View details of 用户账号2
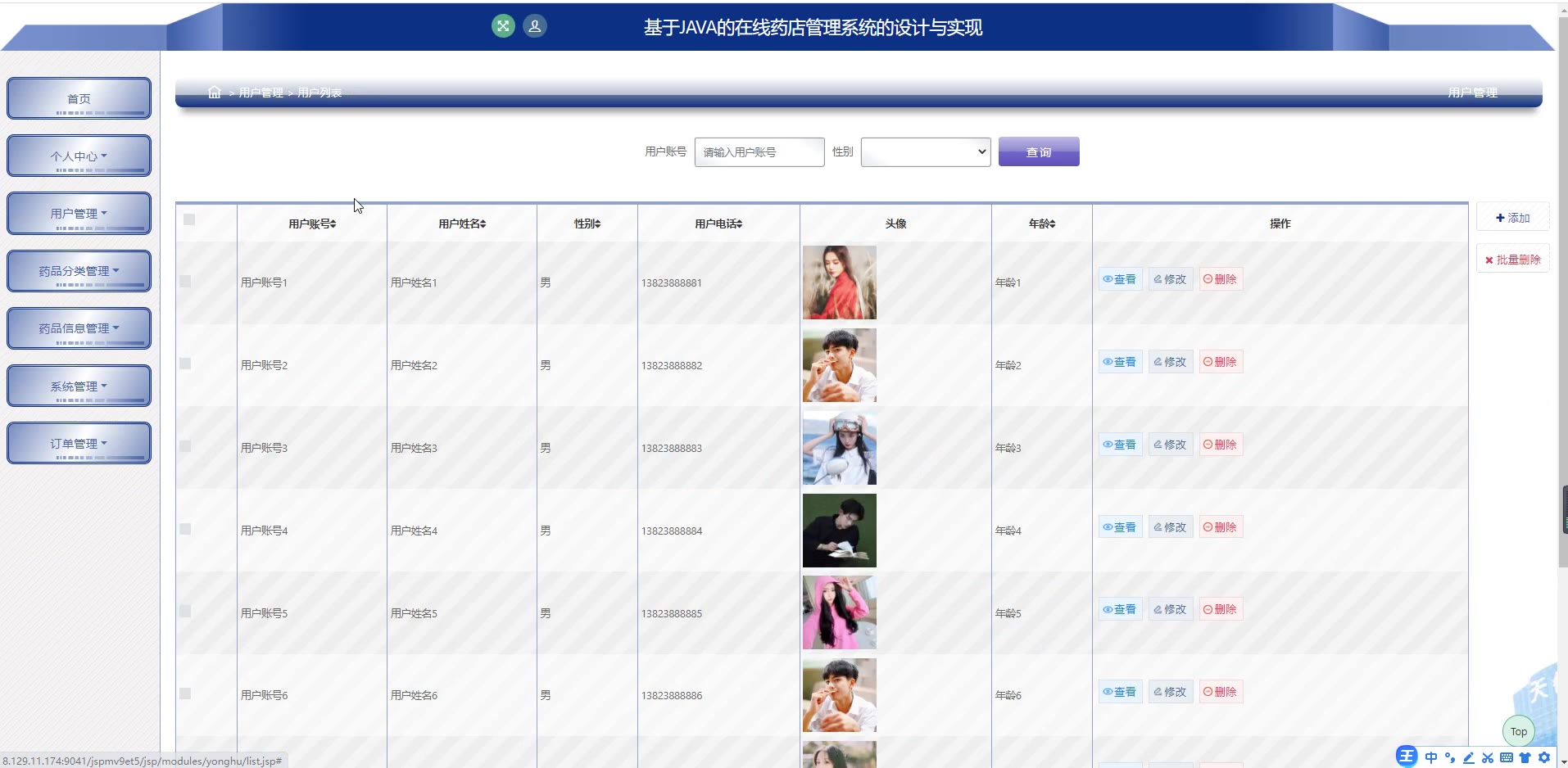1568x768 pixels. pos(1120,362)
